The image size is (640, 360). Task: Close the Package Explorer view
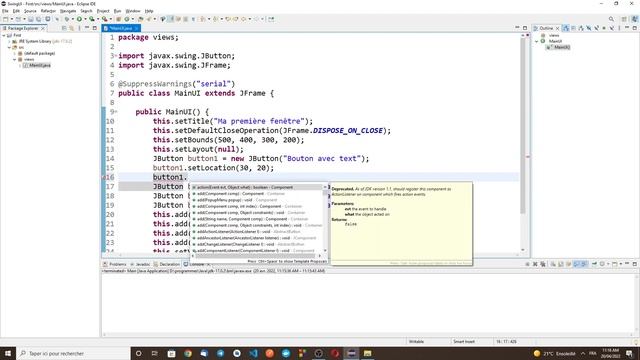click(43, 28)
